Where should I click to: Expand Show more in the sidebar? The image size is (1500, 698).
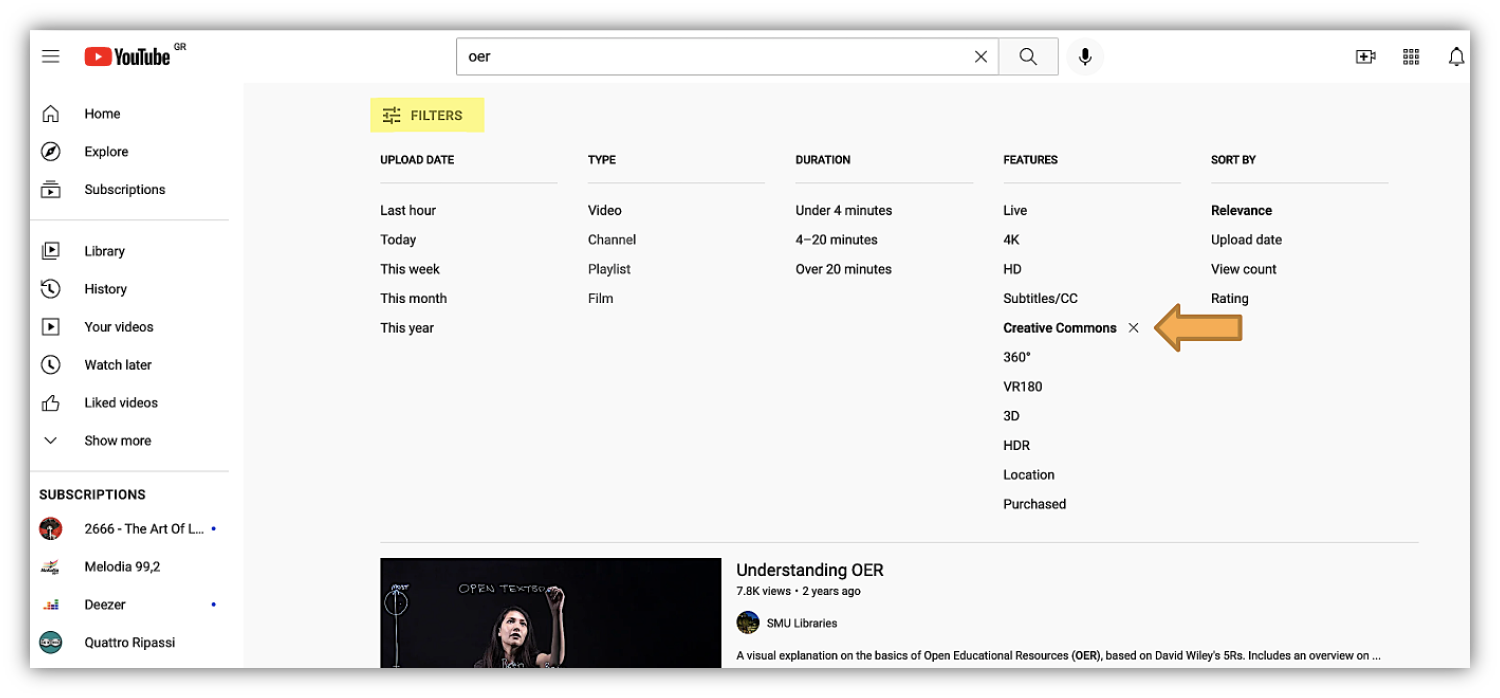117,440
